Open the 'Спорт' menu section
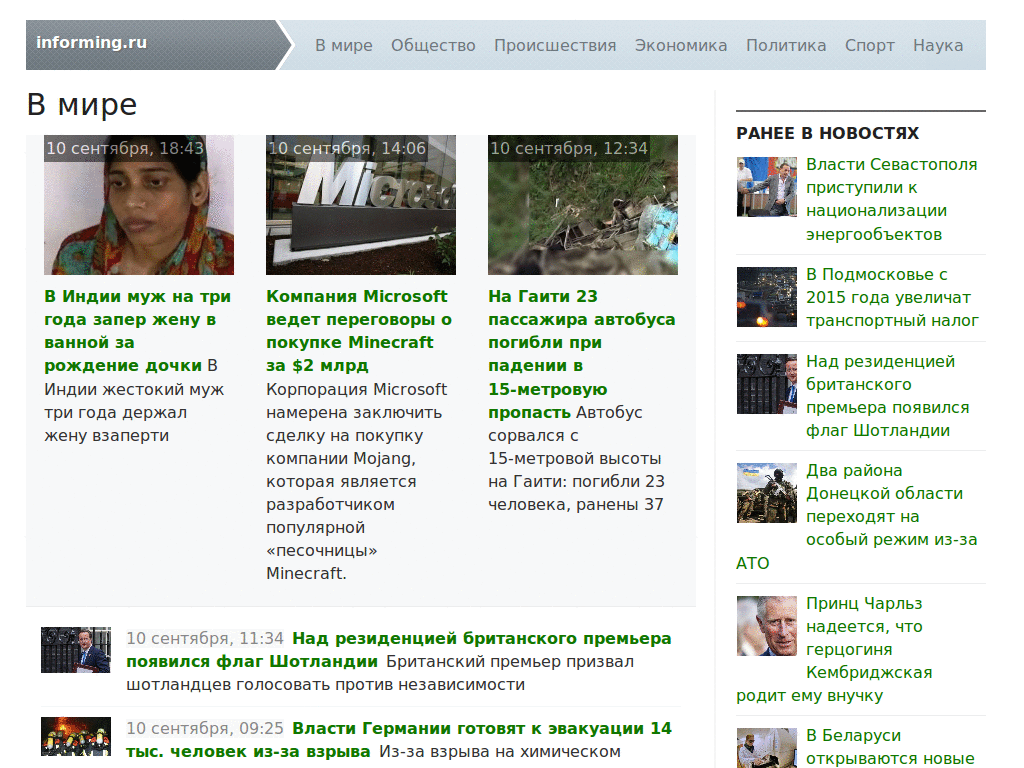1024x768 pixels. pos(870,46)
